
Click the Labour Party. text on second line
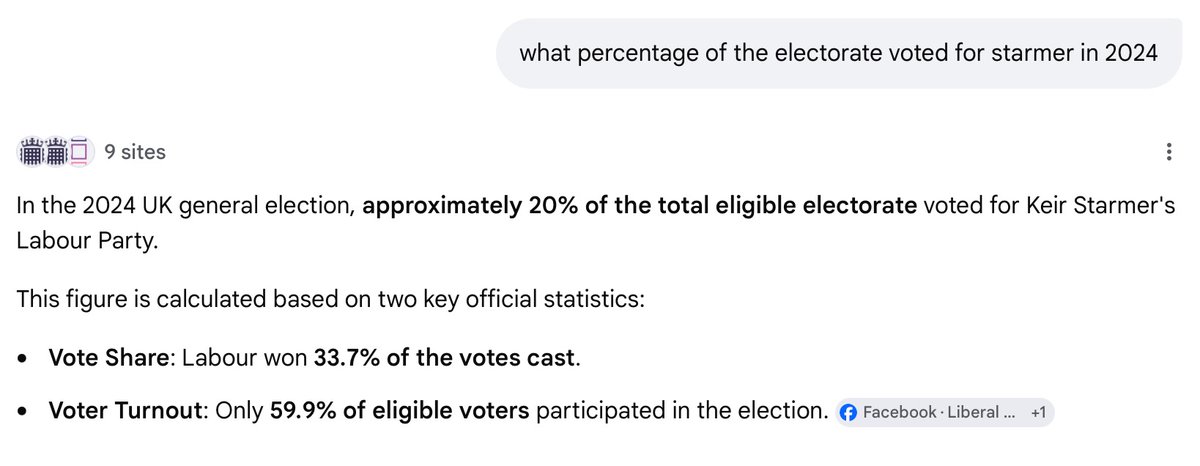(88, 243)
